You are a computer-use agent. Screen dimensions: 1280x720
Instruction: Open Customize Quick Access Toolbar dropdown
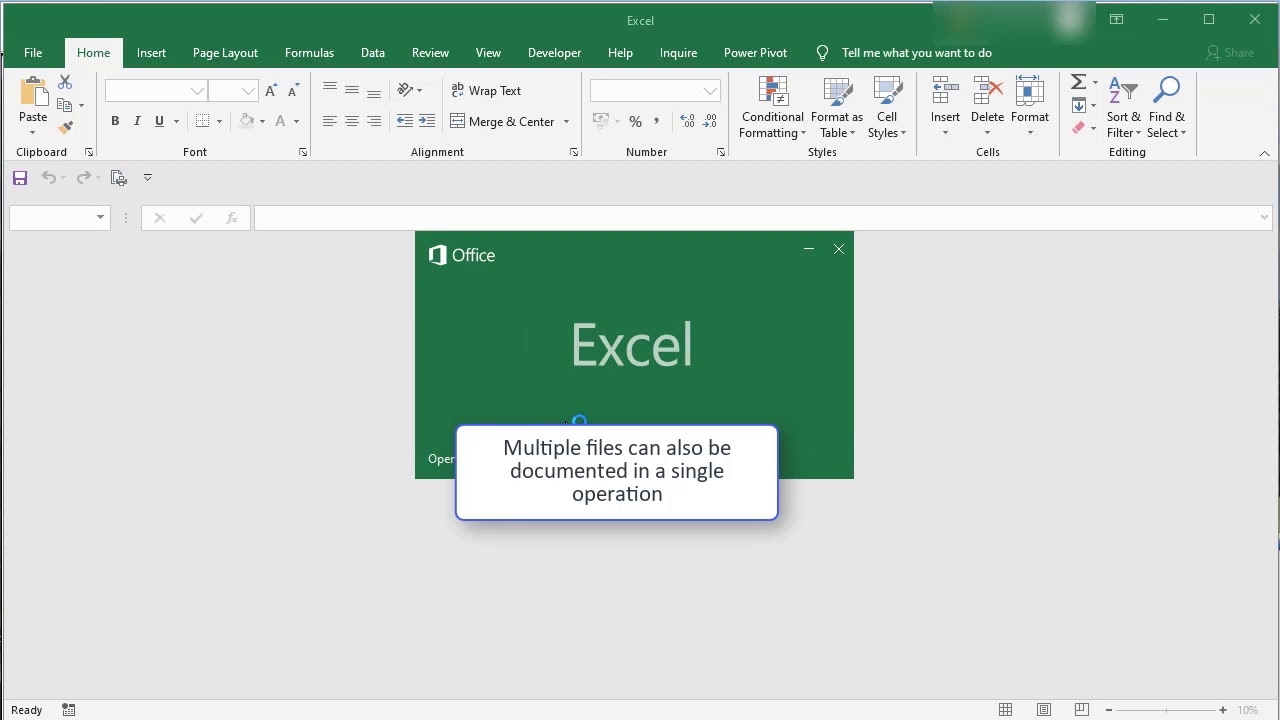147,178
